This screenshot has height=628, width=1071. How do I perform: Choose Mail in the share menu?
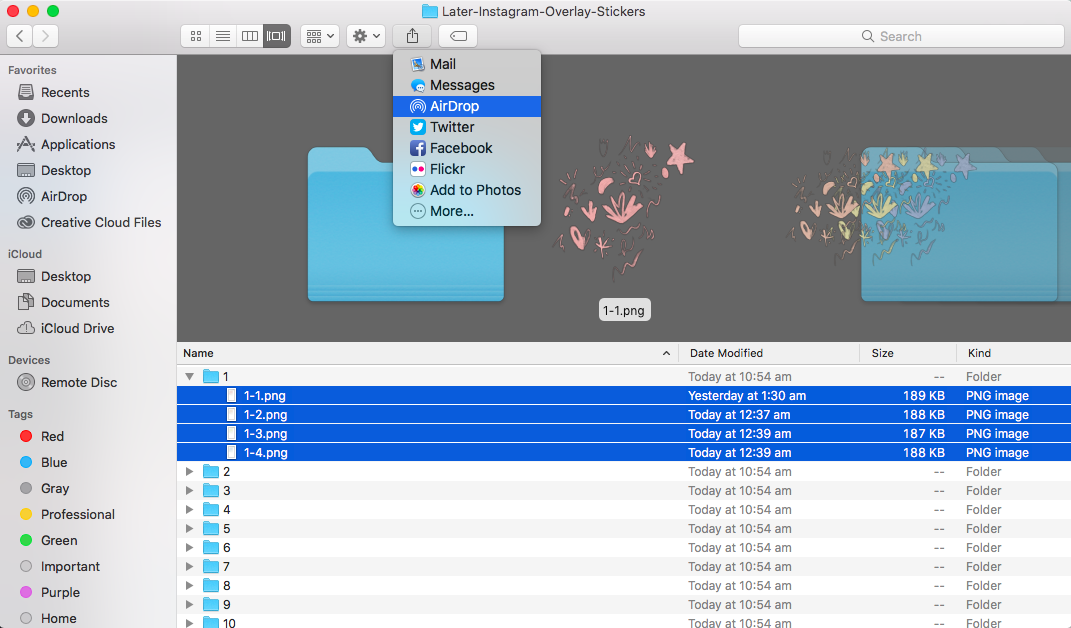(467, 64)
